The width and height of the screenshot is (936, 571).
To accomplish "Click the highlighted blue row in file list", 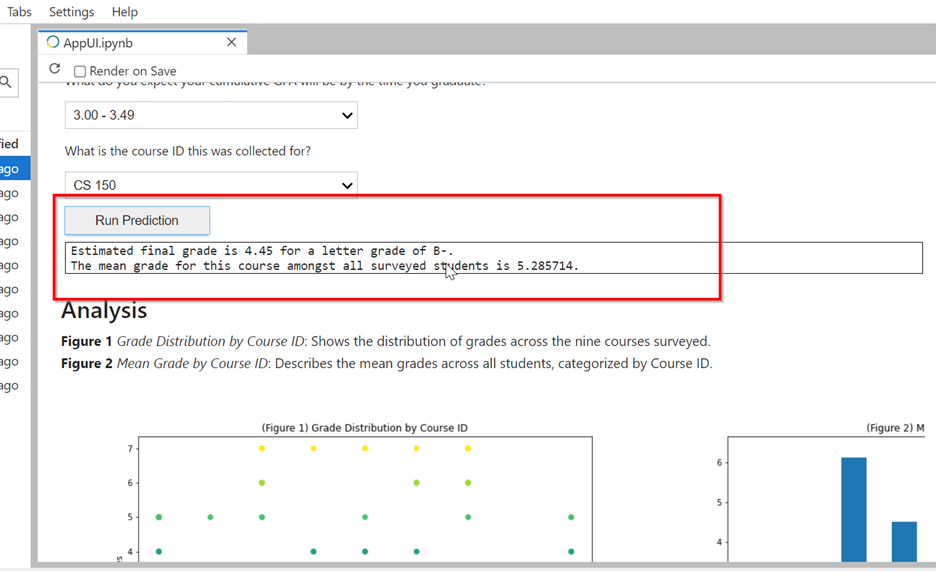I will 15,169.
